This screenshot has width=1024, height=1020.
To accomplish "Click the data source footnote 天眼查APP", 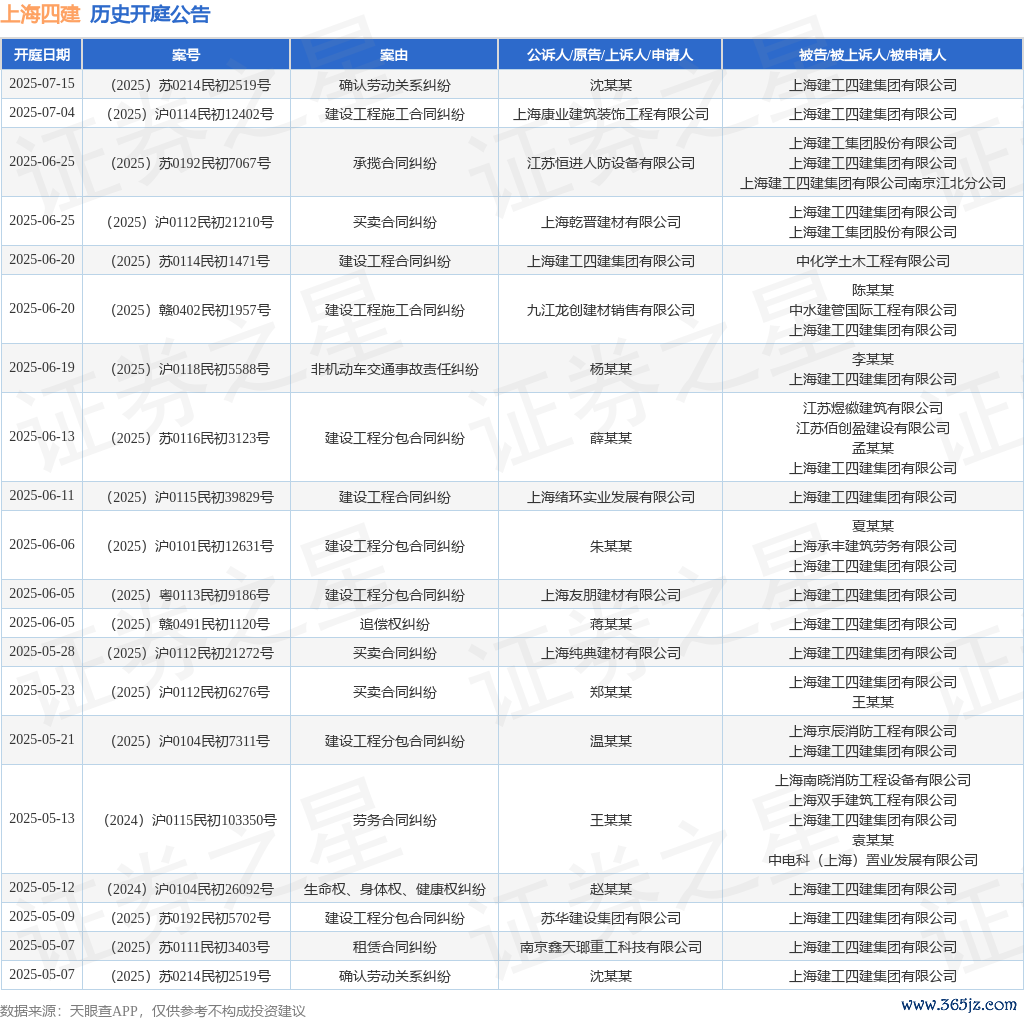I will [103, 1011].
